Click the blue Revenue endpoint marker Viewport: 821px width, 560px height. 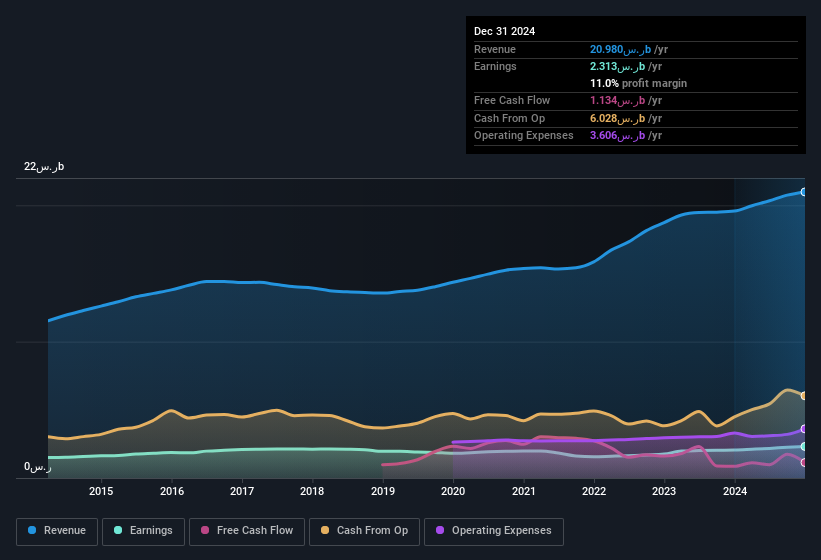click(x=804, y=192)
